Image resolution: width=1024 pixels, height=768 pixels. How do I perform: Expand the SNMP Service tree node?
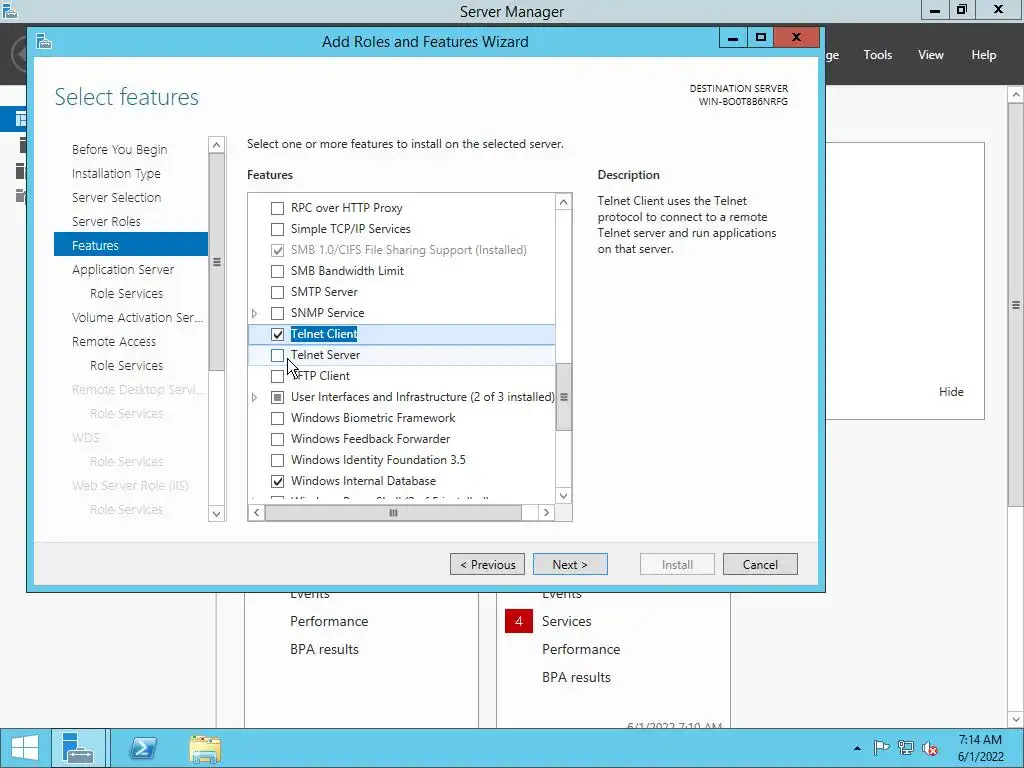(x=255, y=313)
